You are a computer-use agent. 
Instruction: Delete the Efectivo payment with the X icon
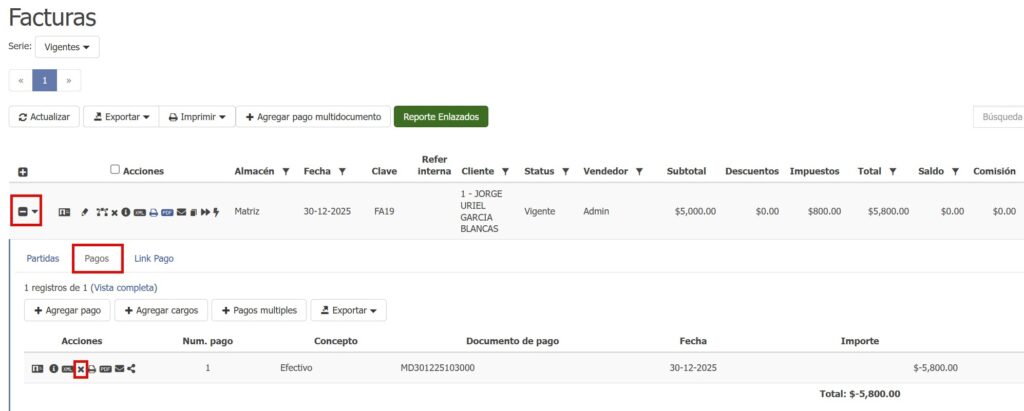coord(81,368)
